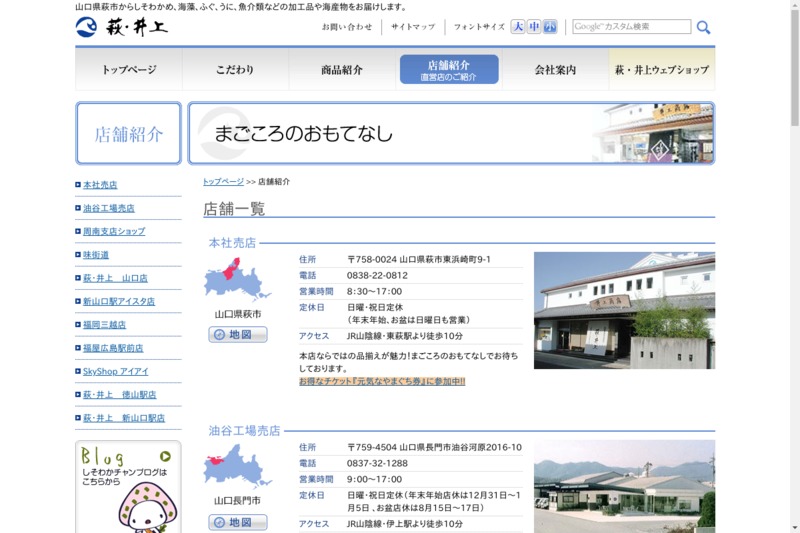This screenshot has width=800, height=533.
Task: Click the 萩・井上 logo in header
Action: (122, 27)
